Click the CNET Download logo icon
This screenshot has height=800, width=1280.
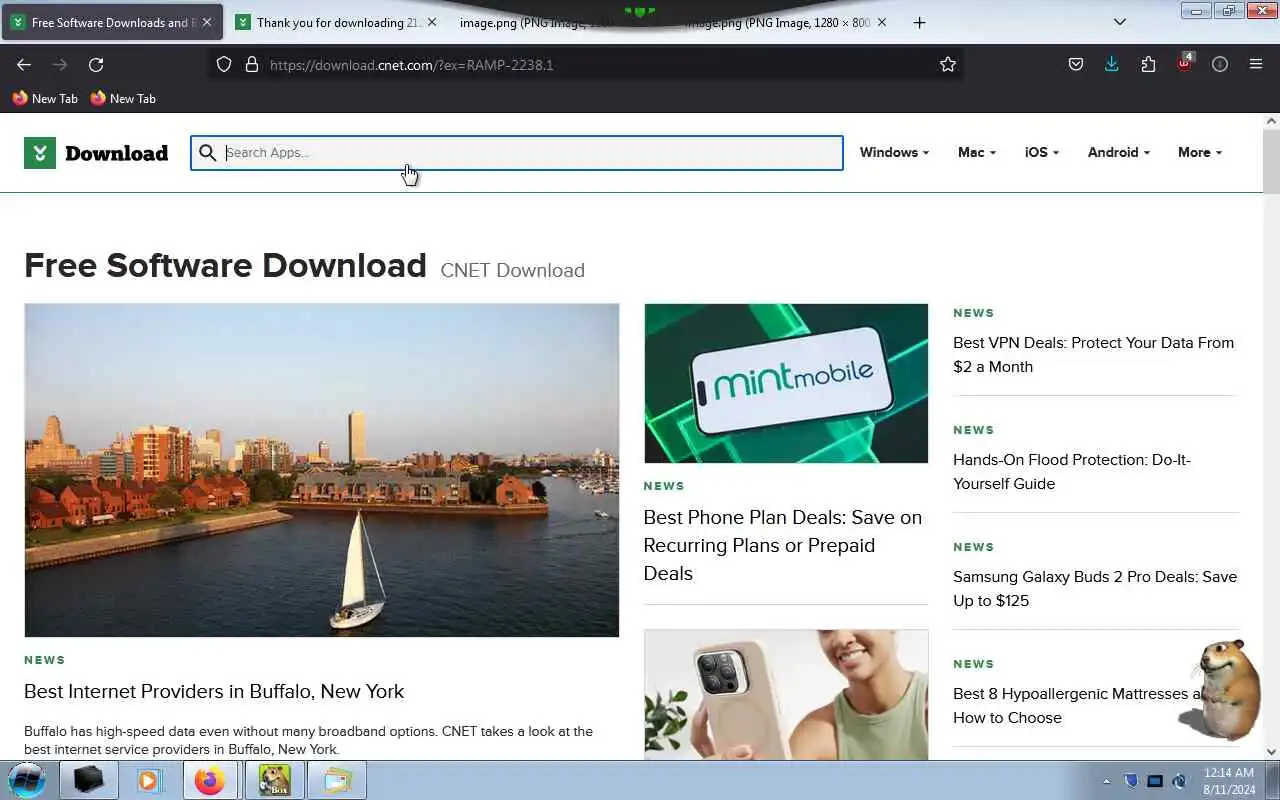coord(40,153)
